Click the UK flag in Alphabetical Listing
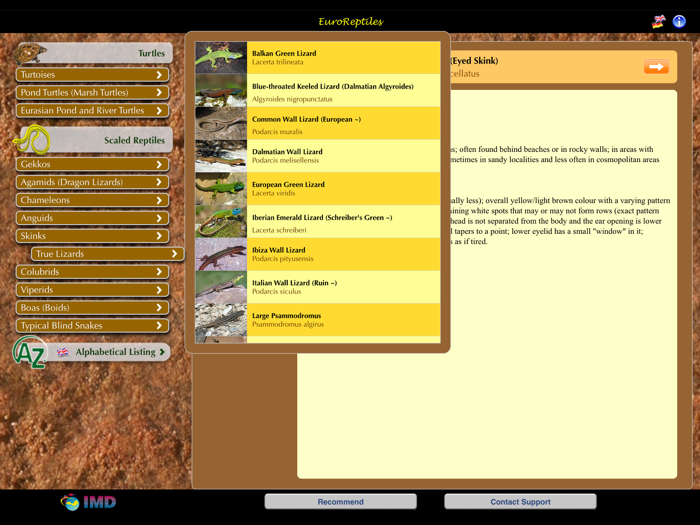 point(63,352)
